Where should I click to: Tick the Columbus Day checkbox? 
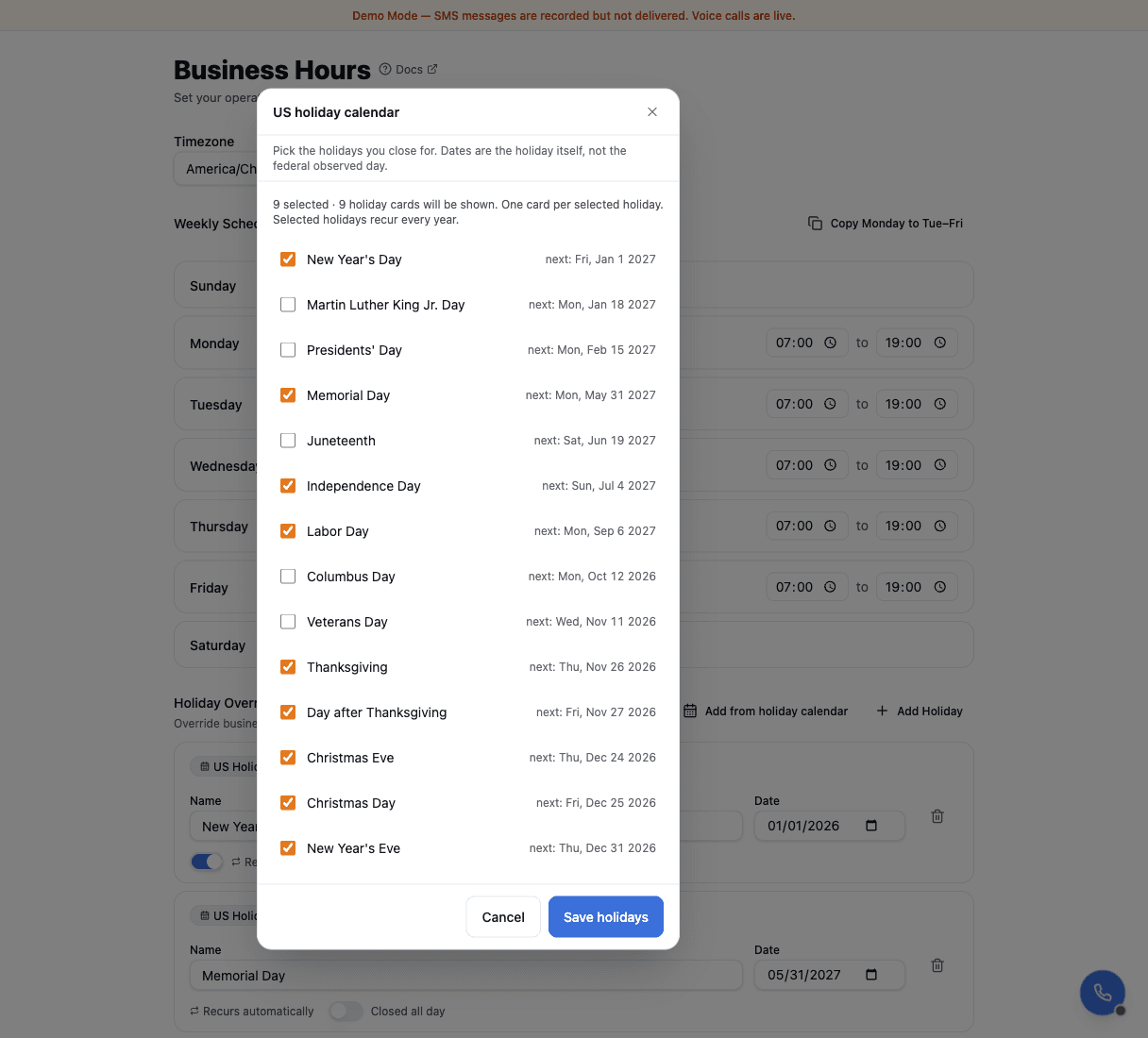(x=288, y=577)
